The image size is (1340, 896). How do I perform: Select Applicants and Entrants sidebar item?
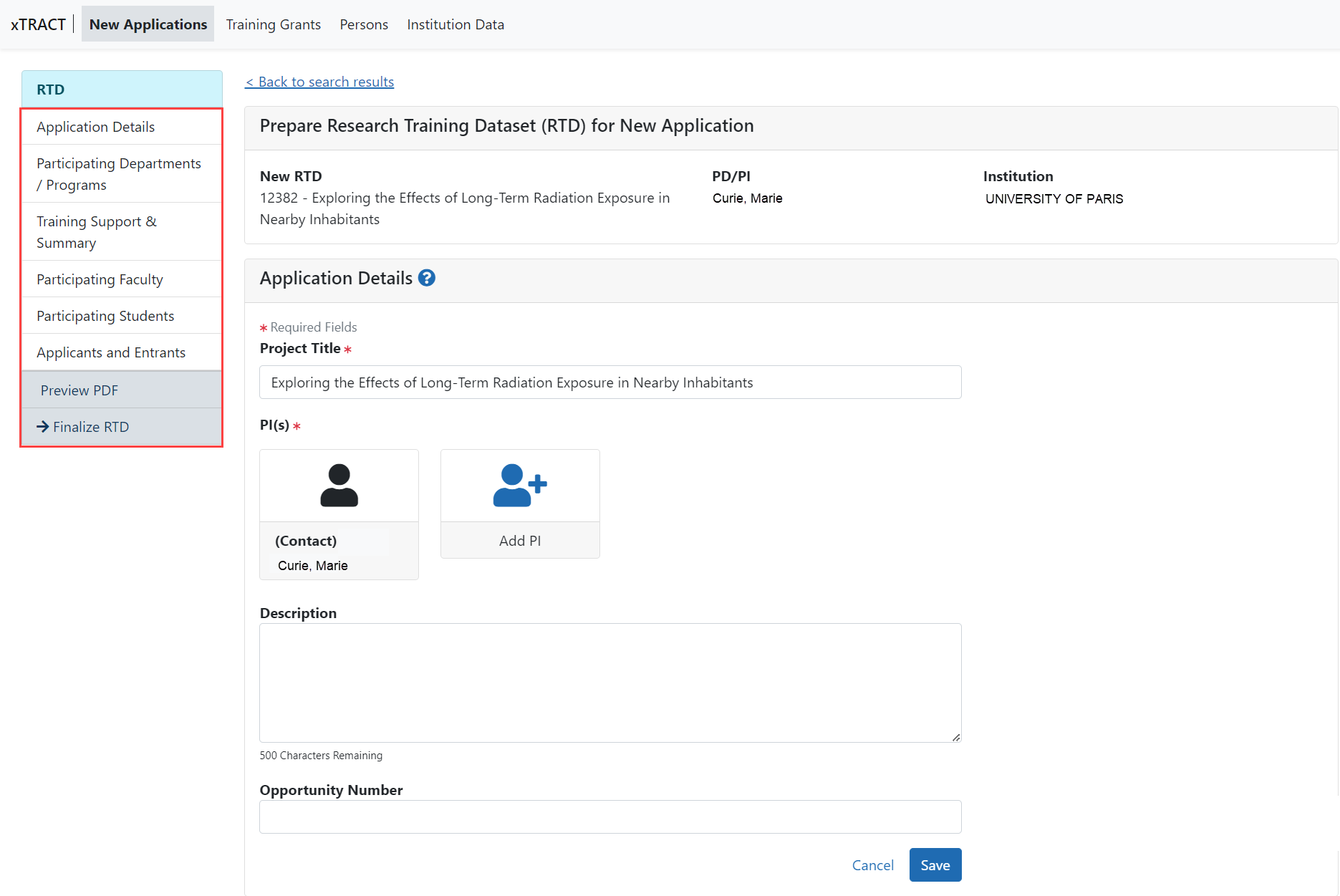tap(111, 352)
